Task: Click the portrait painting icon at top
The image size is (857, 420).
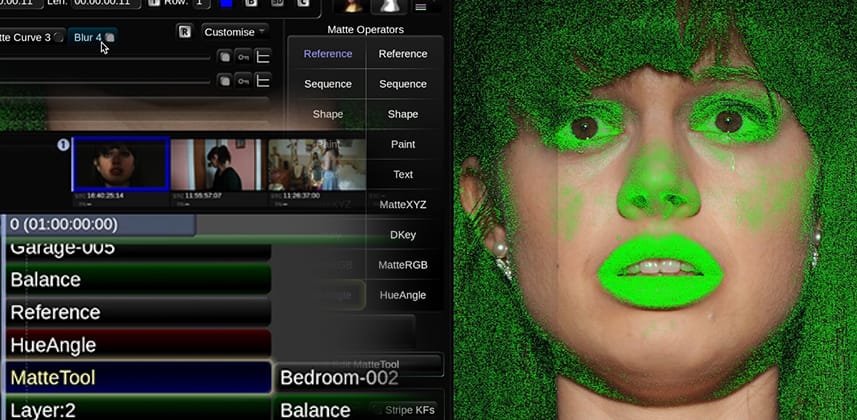Action: click(350, 7)
